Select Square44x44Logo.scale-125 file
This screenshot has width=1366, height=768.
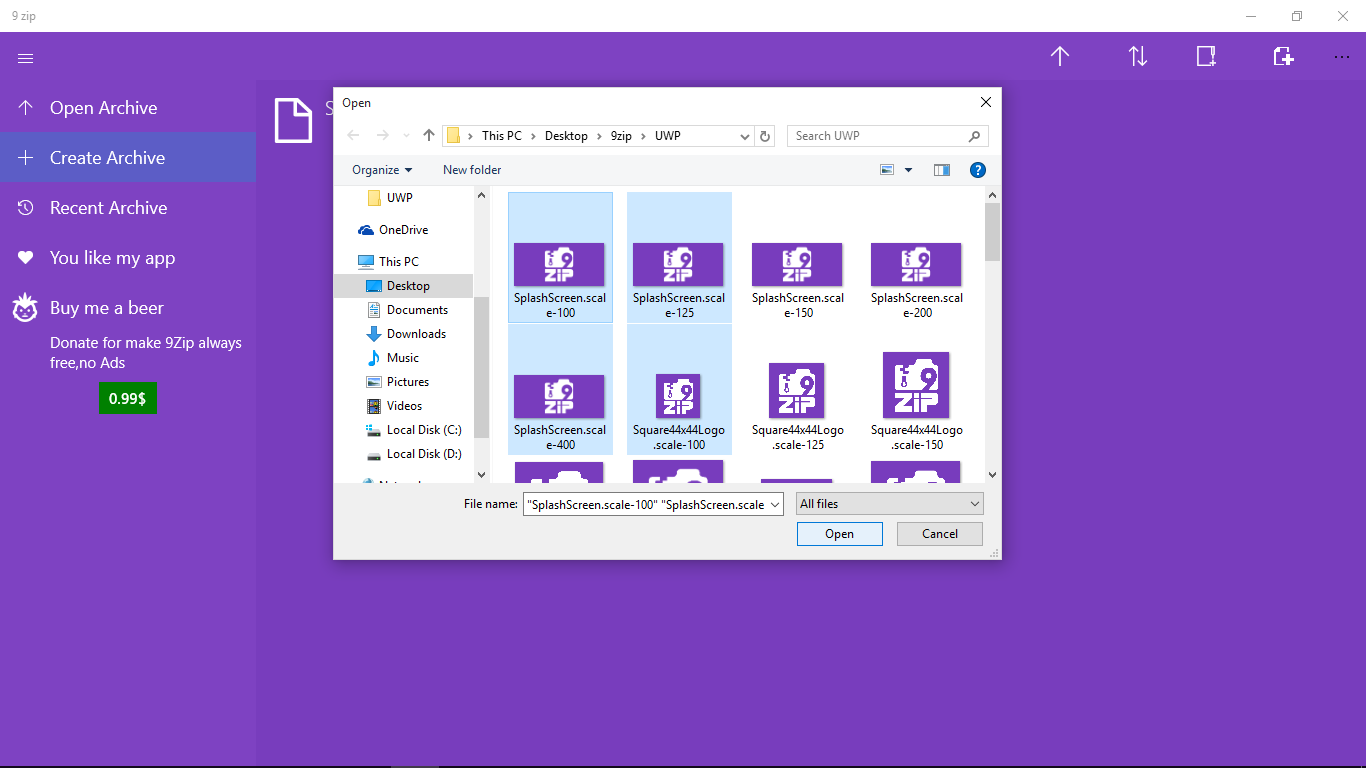(798, 390)
